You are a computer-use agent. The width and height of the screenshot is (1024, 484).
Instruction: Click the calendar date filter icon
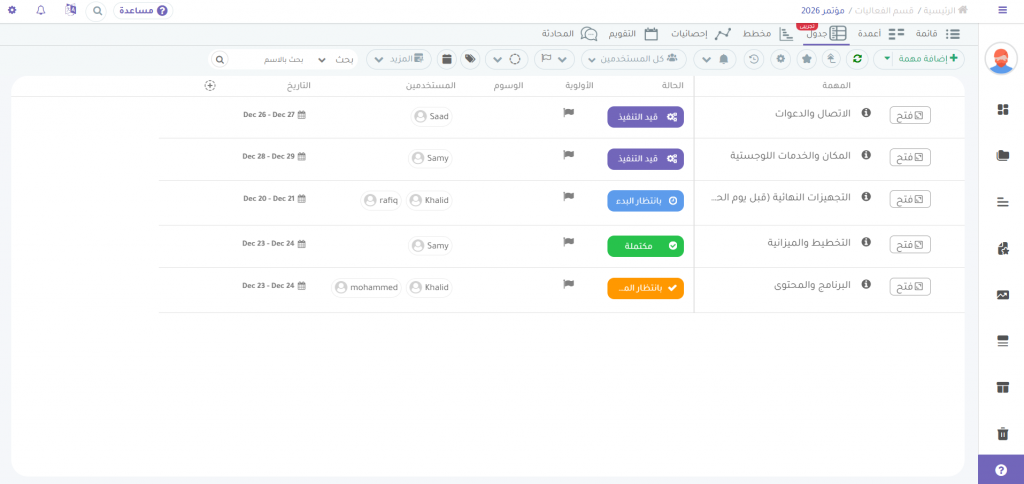446,59
